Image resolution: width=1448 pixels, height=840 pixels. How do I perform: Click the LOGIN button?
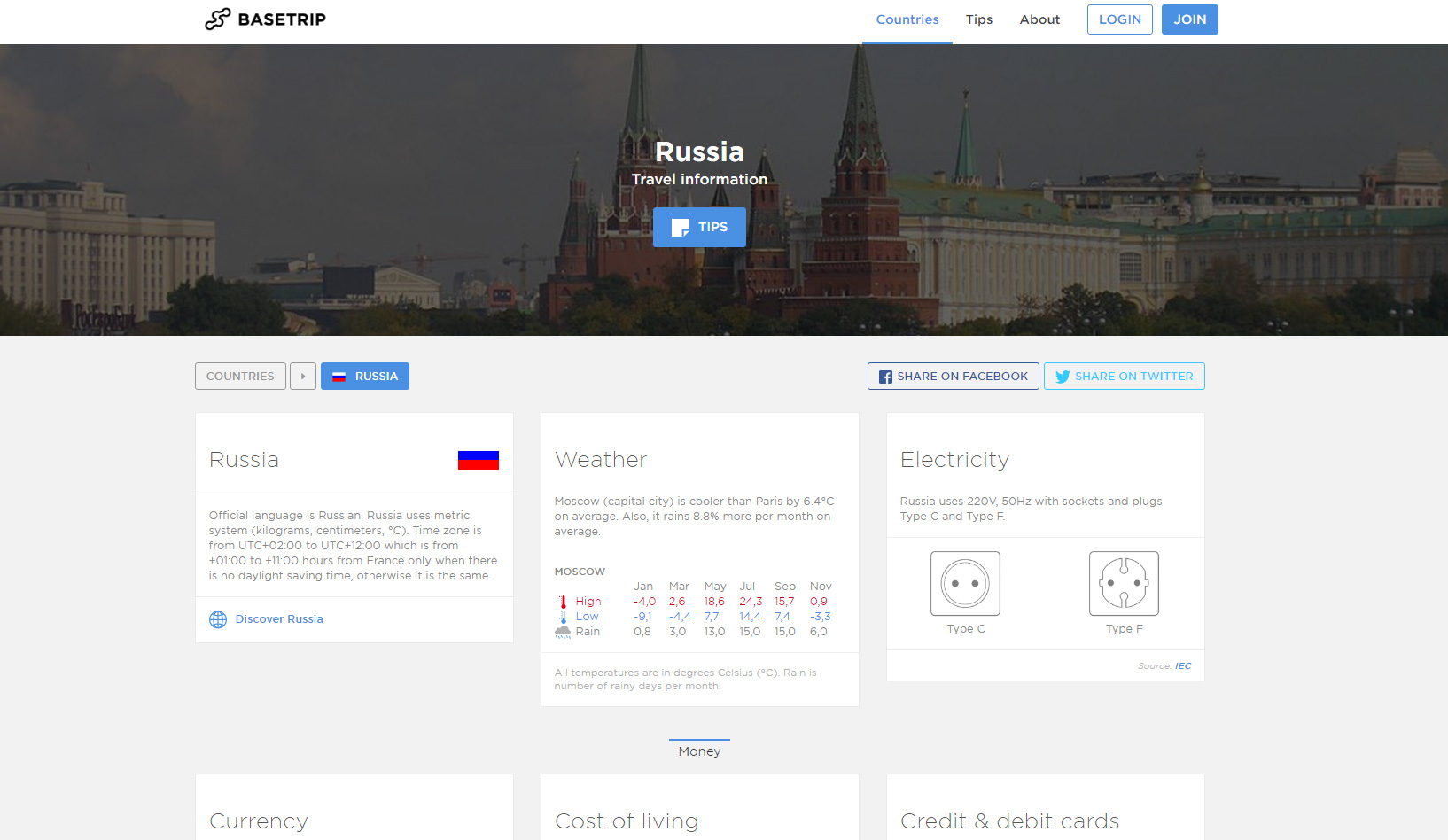click(x=1119, y=19)
